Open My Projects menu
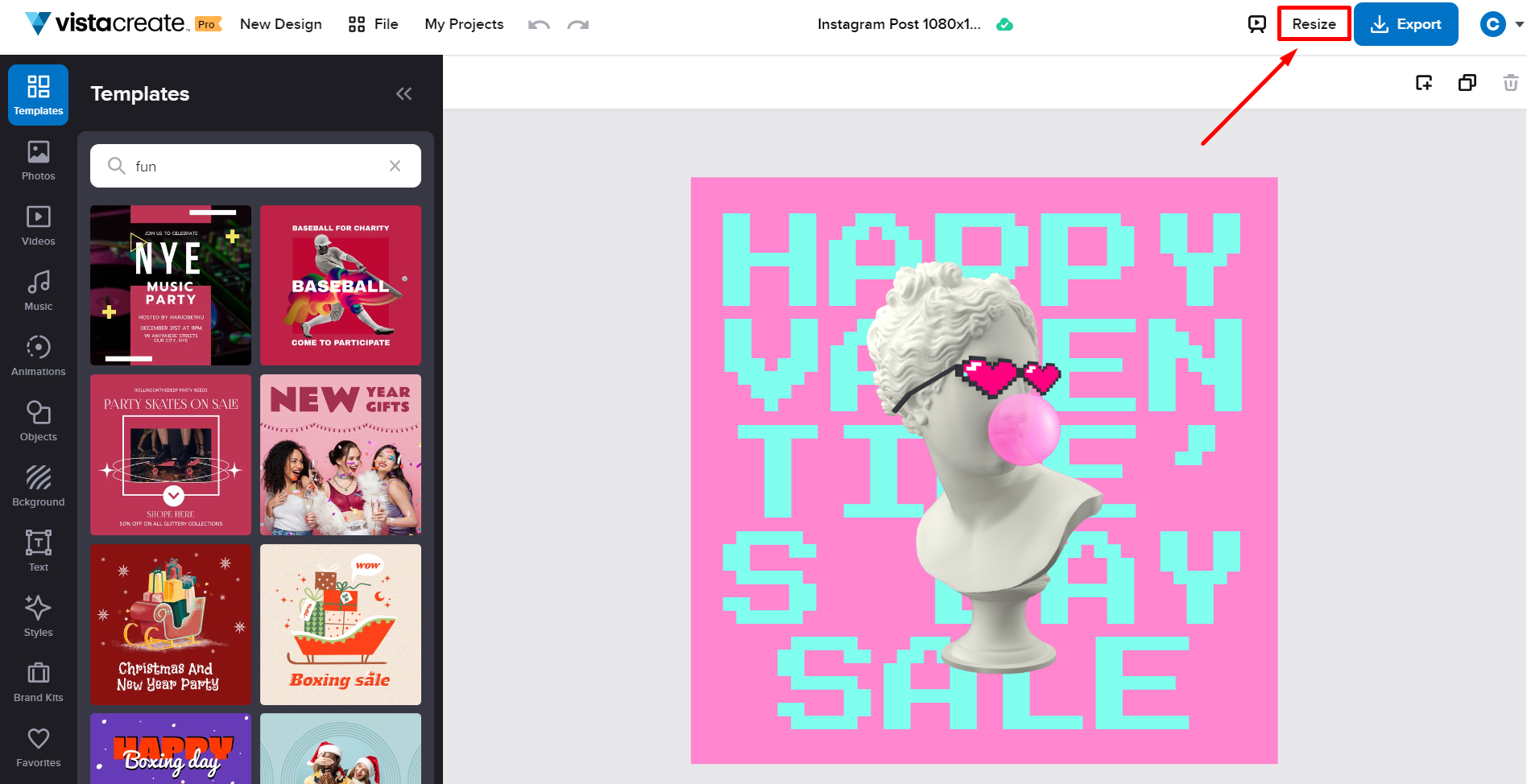The image size is (1527, 784). tap(464, 24)
